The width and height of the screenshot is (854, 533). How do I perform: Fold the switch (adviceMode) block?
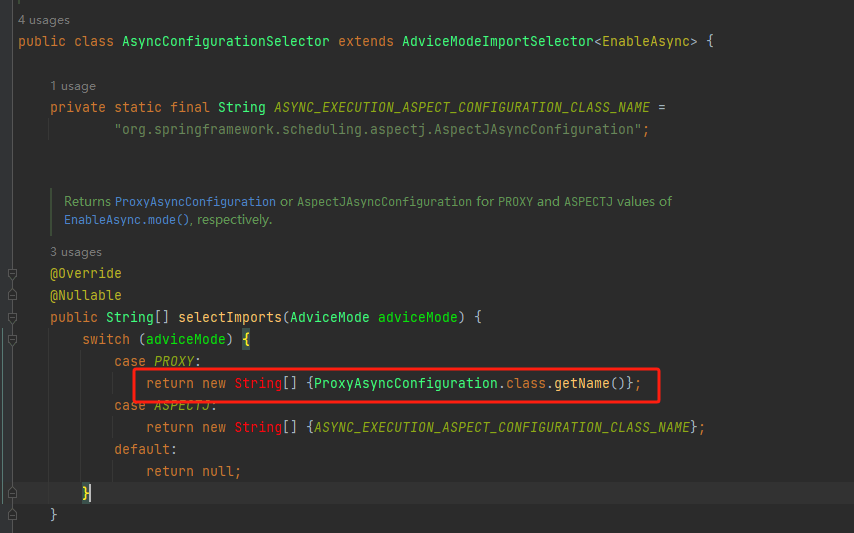pos(12,339)
